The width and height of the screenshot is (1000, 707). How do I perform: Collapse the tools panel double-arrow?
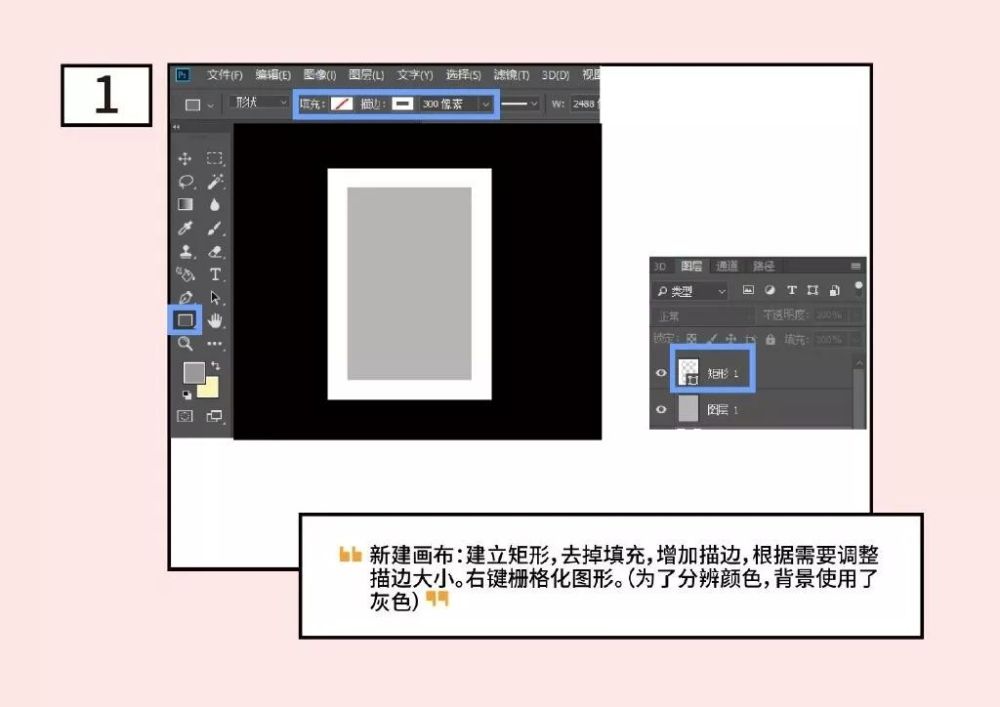click(176, 128)
